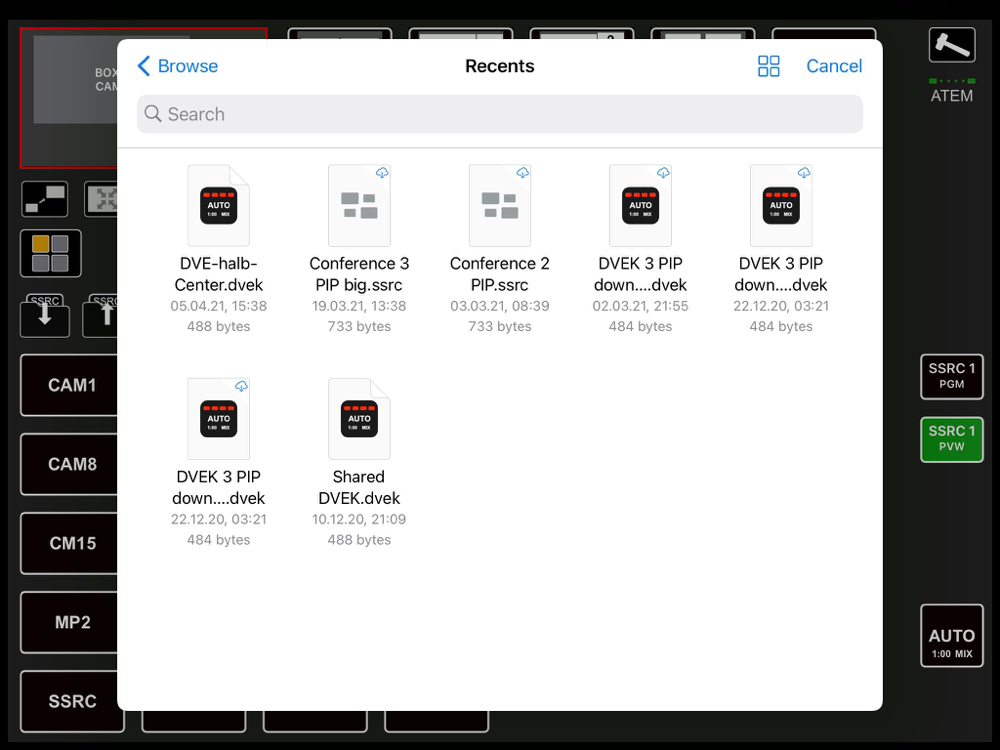
Task: Tap cloud download icon on Conference 2 PIP
Action: 522,173
